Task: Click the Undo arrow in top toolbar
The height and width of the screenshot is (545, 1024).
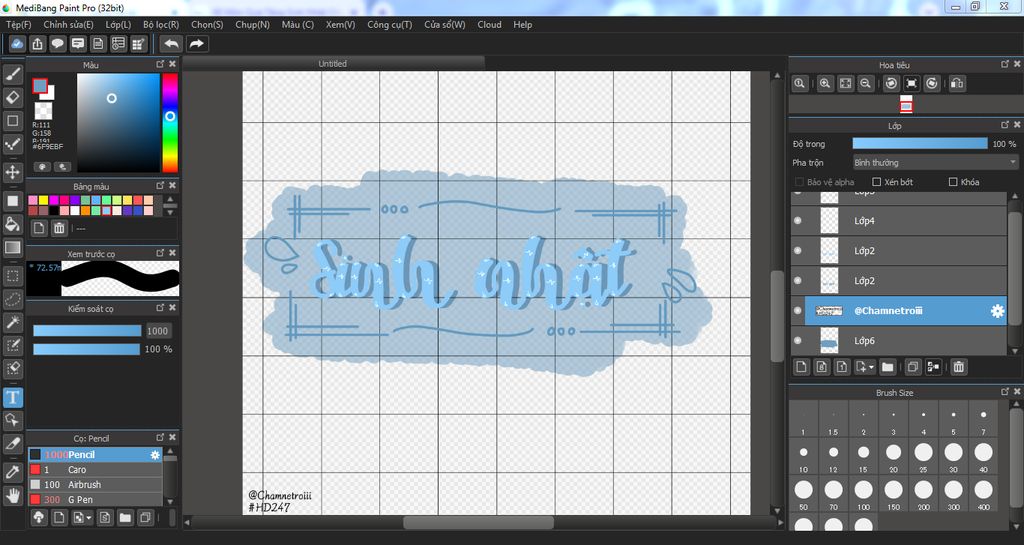Action: click(171, 44)
